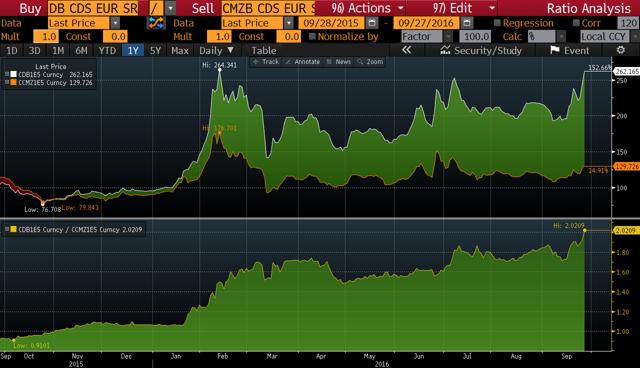
Task: Select the YTD range tab
Action: click(107, 51)
